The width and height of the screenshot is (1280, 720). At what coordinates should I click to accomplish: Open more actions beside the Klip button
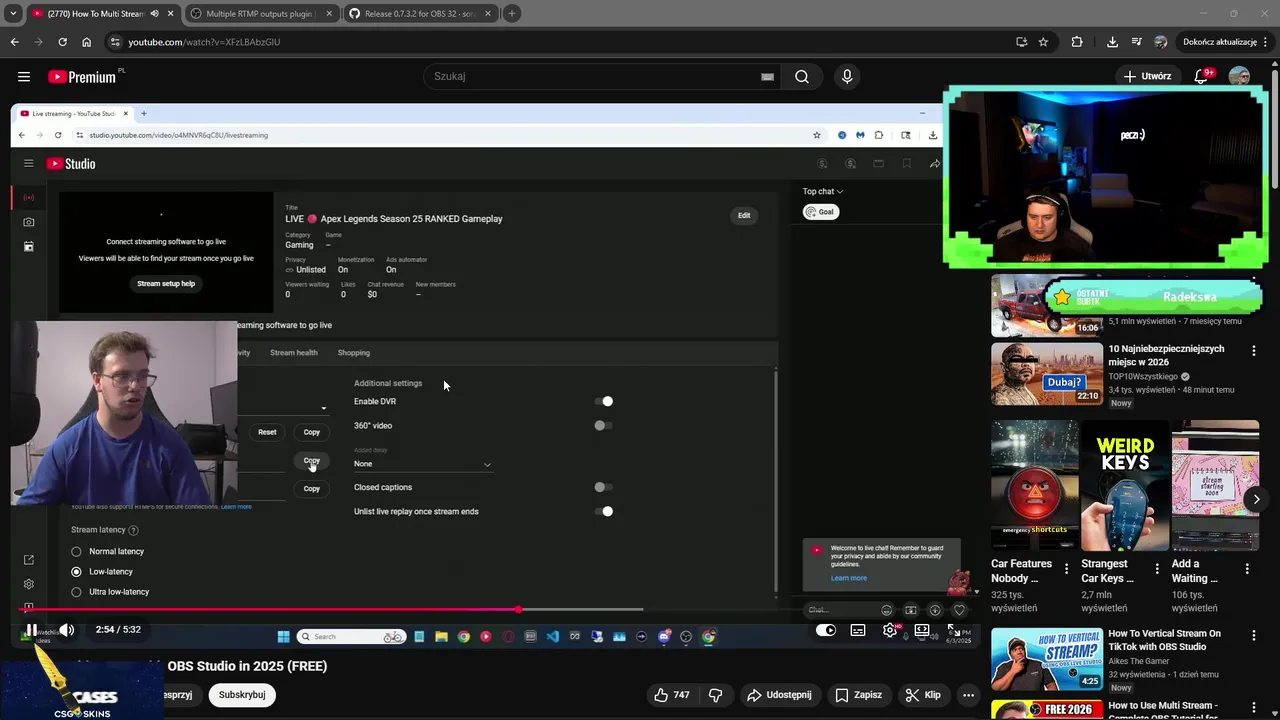(x=968, y=695)
